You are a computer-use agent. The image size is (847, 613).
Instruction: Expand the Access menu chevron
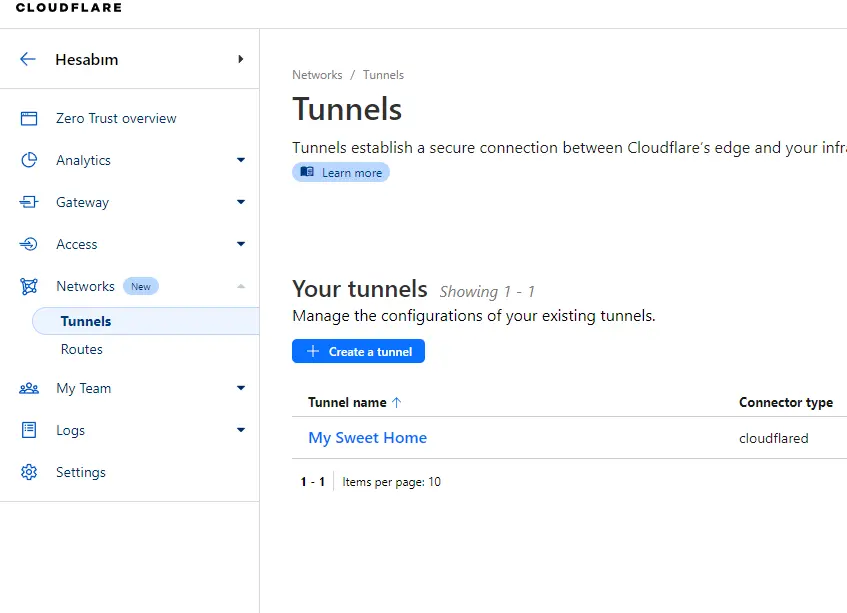point(241,244)
